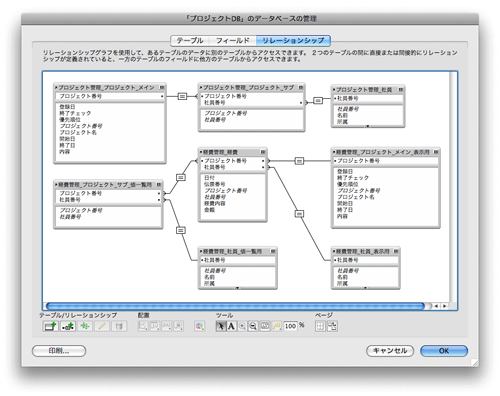The width and height of the screenshot is (500, 396).
Task: Click the left scroll arrow of the graph
Action: (x=436, y=306)
